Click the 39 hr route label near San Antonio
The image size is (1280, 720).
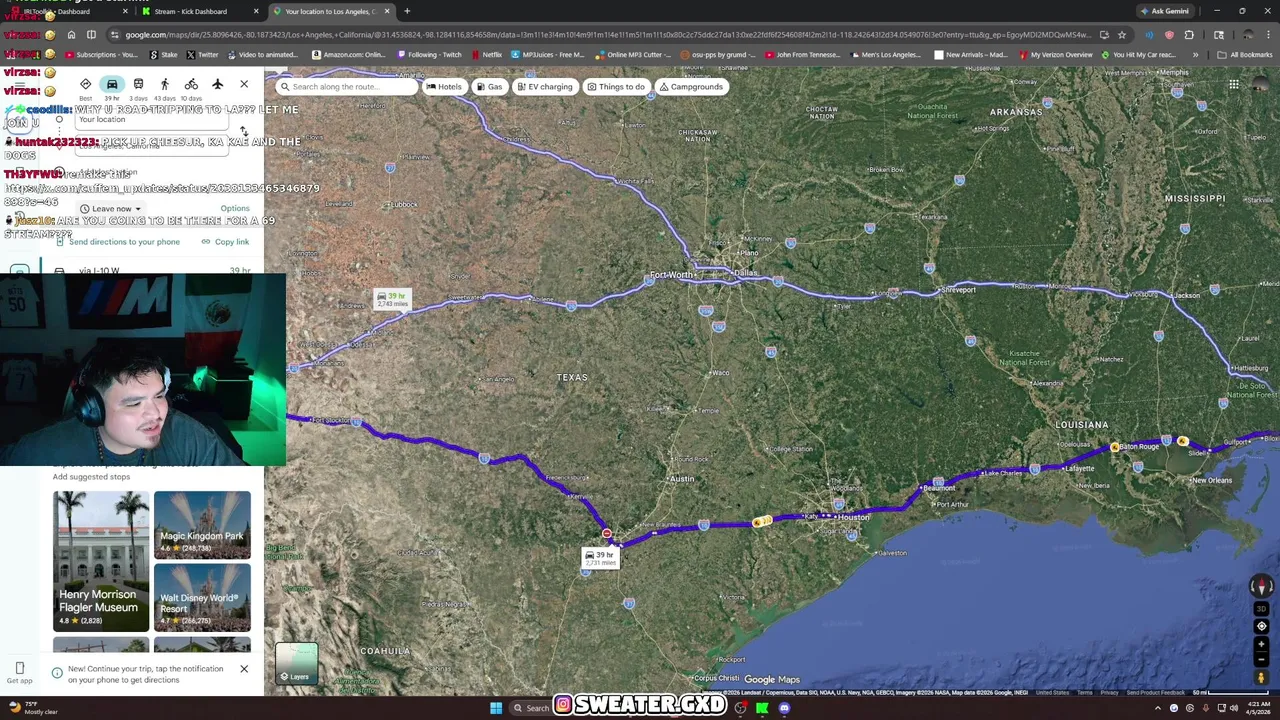[600, 558]
